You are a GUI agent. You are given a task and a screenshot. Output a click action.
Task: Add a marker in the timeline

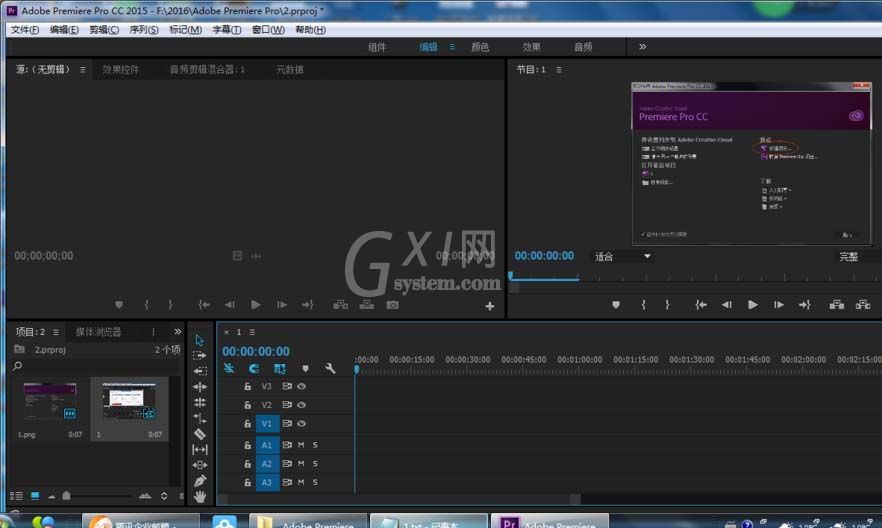(305, 369)
